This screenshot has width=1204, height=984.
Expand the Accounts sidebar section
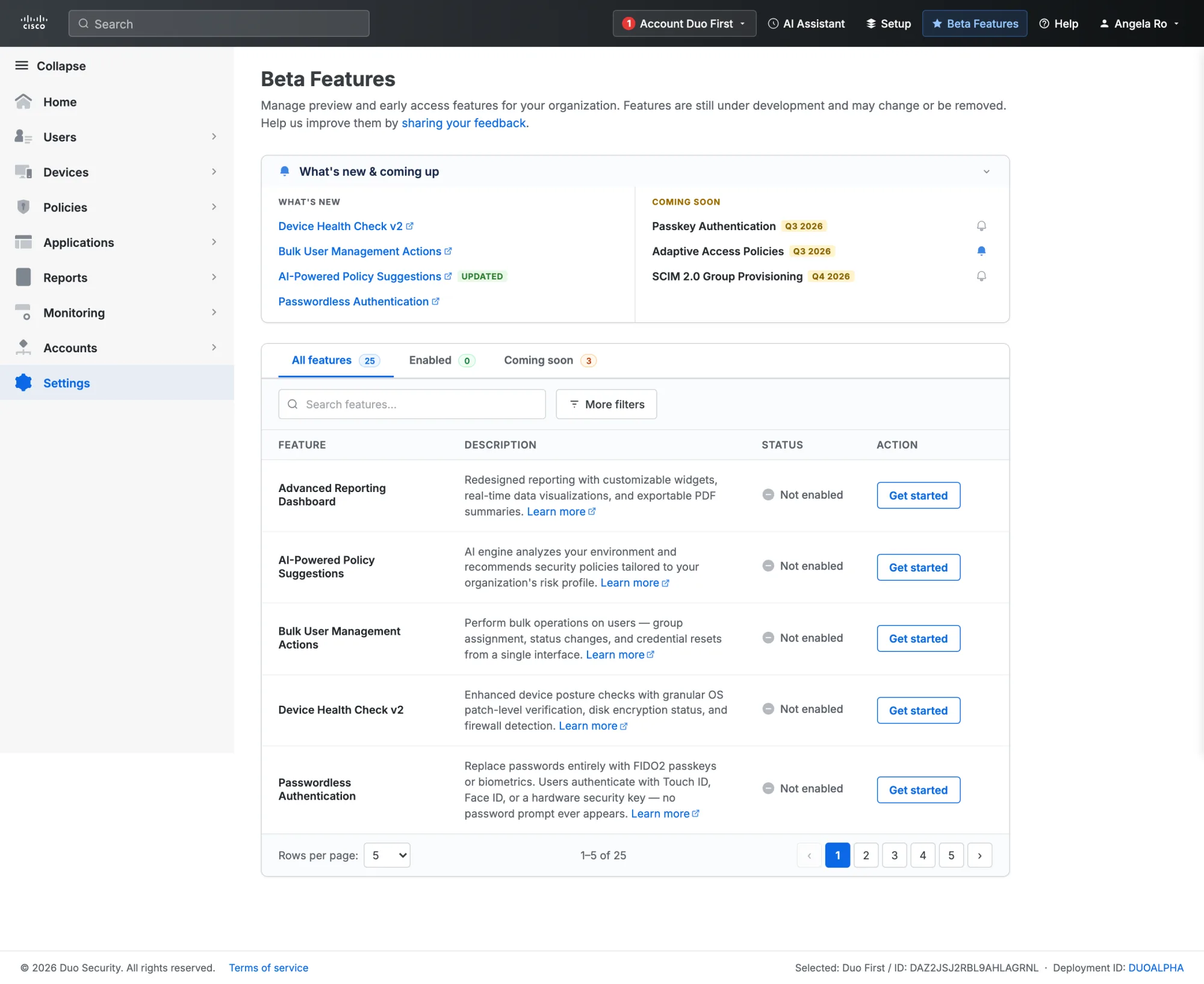click(x=214, y=347)
